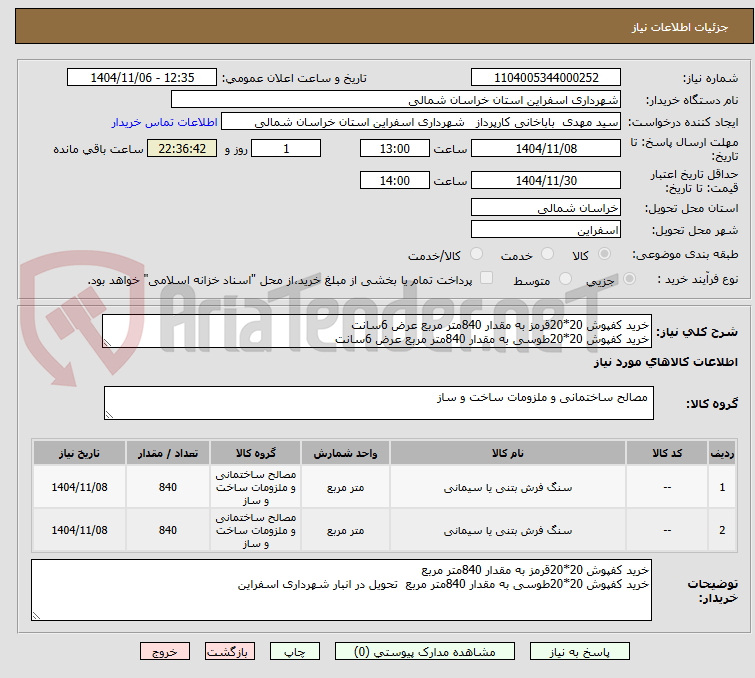Click the گروه کالا table column header
Screen dimensions: 755x678
(x=255, y=453)
